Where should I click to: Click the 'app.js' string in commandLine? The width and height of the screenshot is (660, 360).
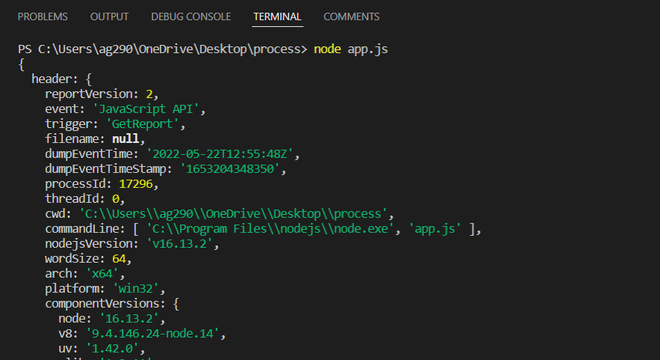(x=435, y=229)
